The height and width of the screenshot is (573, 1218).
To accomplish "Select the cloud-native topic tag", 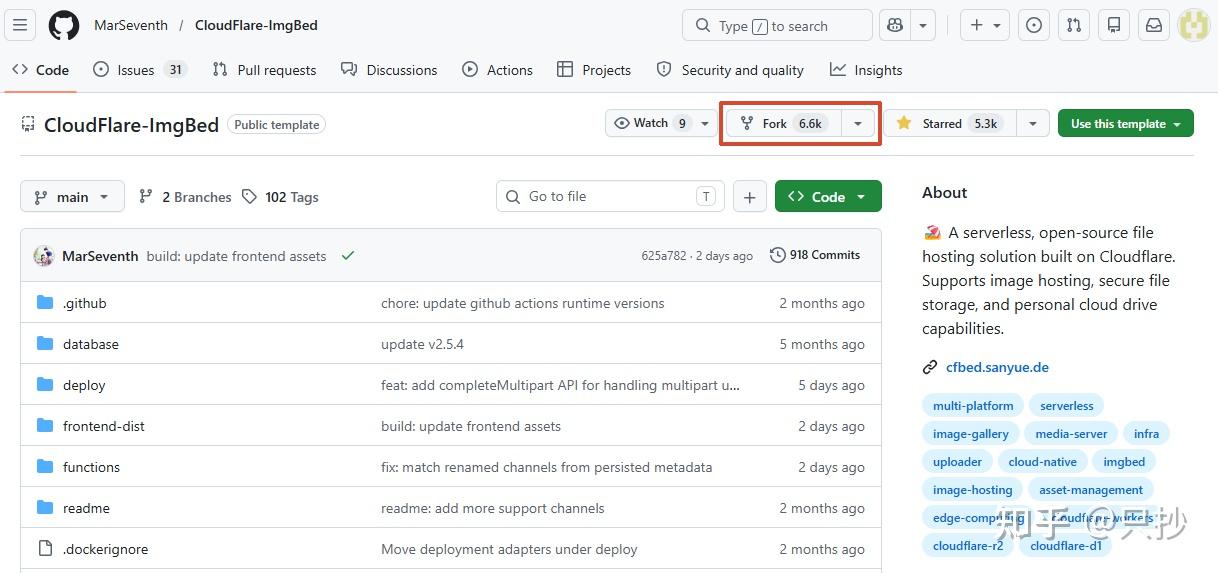I will (x=1042, y=462).
